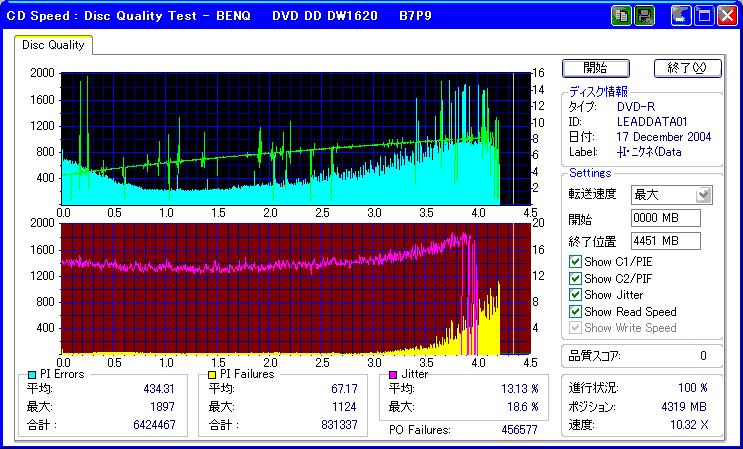Click the yellow PI Failures color swatch
Viewport: 743px width, 449px height.
212,375
